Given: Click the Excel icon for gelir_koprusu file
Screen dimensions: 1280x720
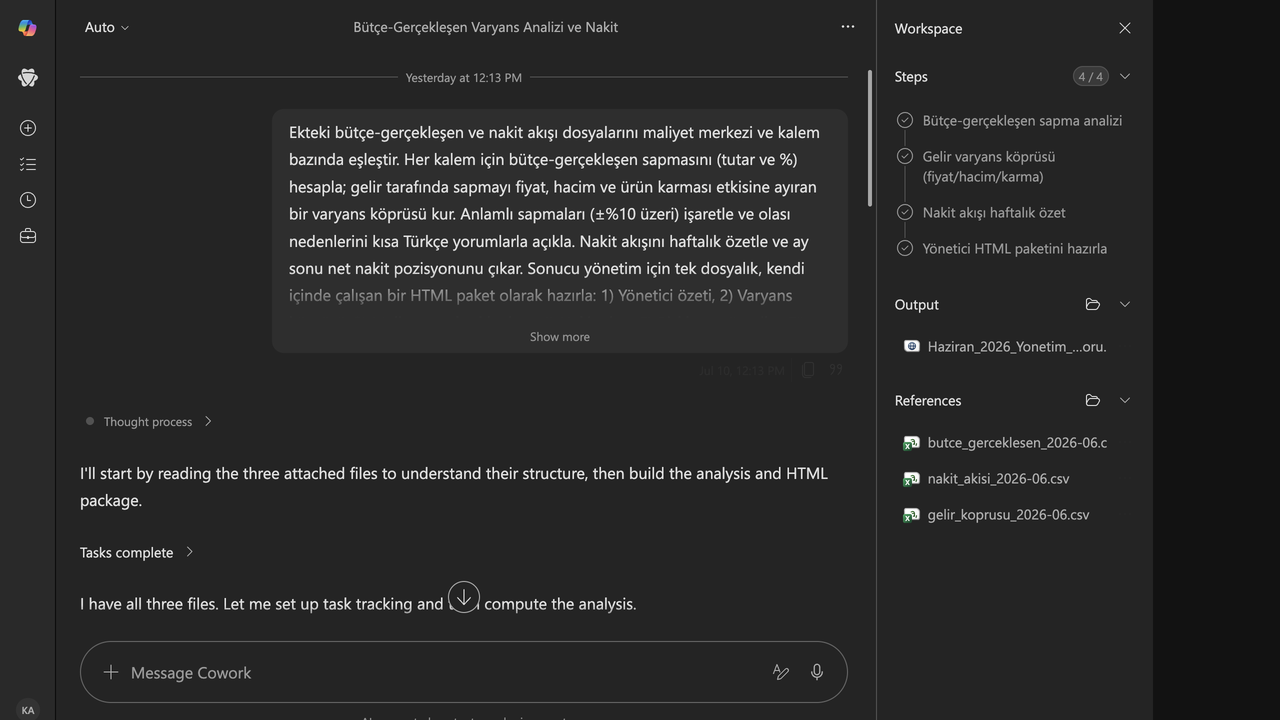Looking at the screenshot, I should coord(911,514).
